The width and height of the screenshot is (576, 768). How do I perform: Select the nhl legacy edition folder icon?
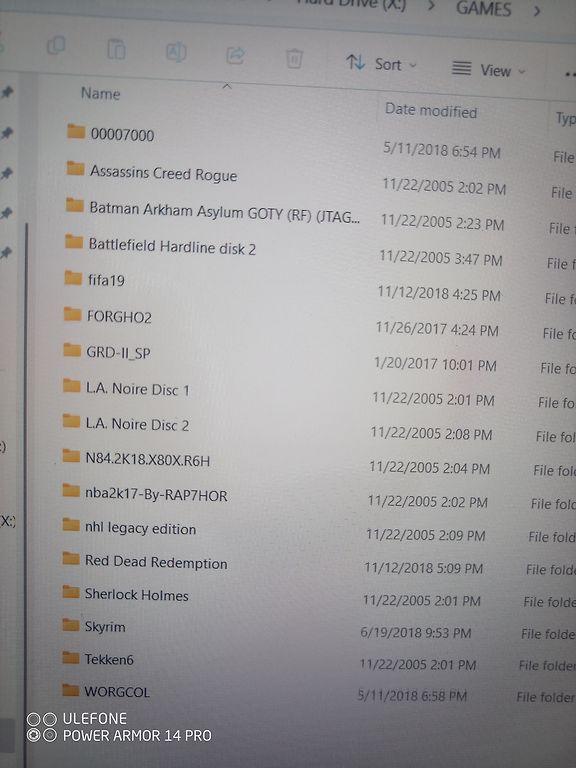coord(71,525)
